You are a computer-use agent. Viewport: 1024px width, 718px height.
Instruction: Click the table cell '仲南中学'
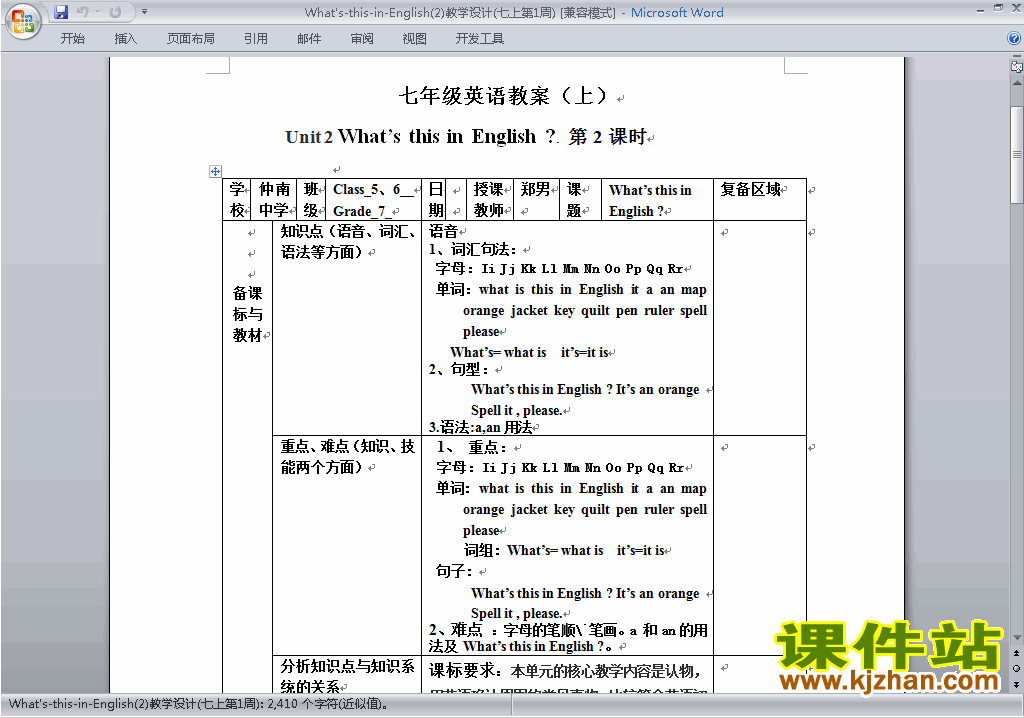pos(274,199)
